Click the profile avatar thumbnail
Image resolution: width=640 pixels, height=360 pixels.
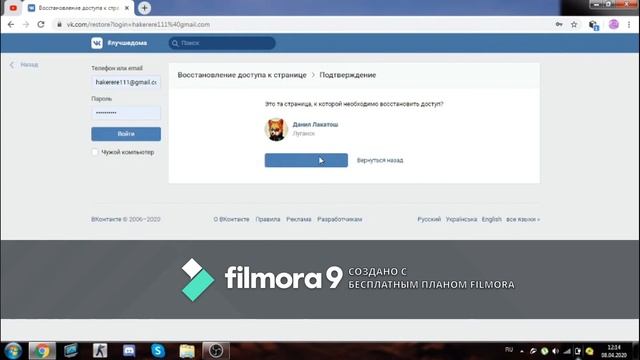[276, 129]
